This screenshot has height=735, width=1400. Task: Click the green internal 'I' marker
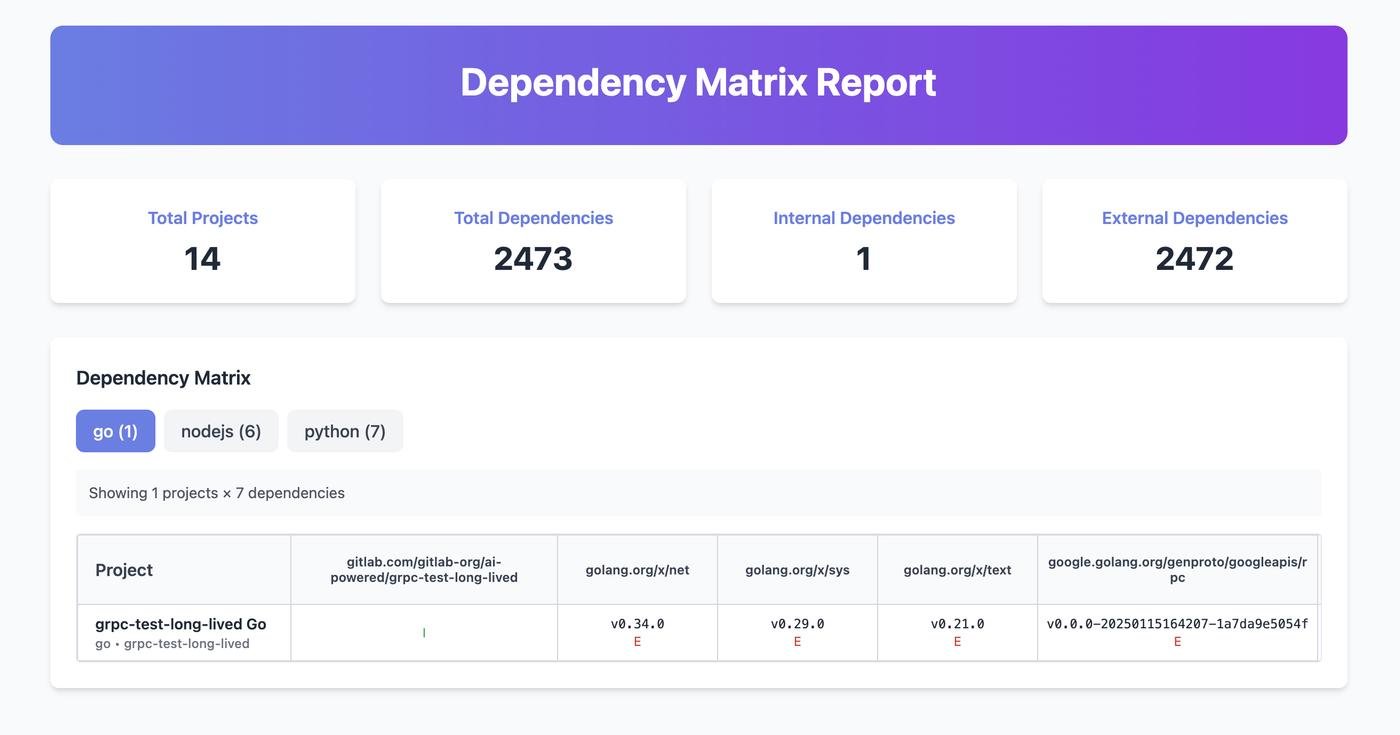click(424, 633)
